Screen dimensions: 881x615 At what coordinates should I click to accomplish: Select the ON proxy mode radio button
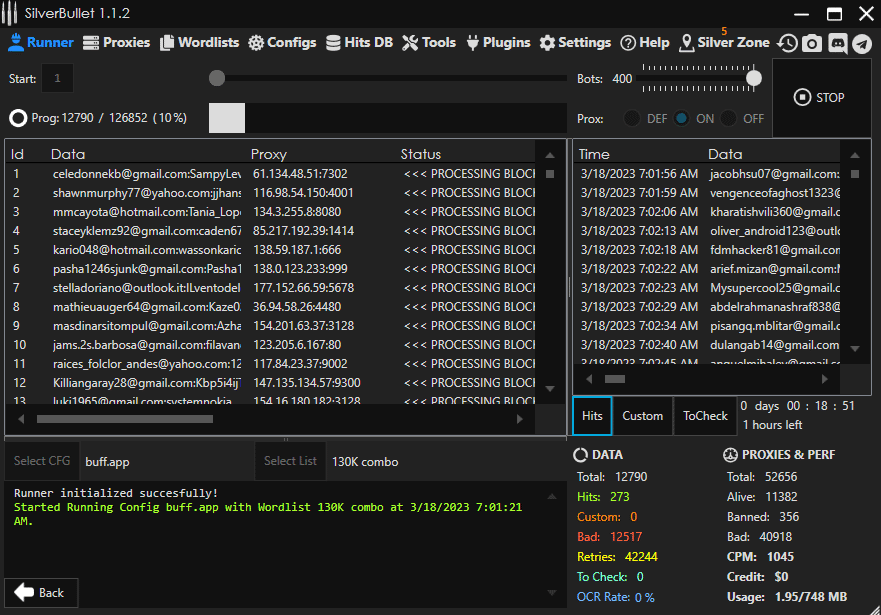682,118
